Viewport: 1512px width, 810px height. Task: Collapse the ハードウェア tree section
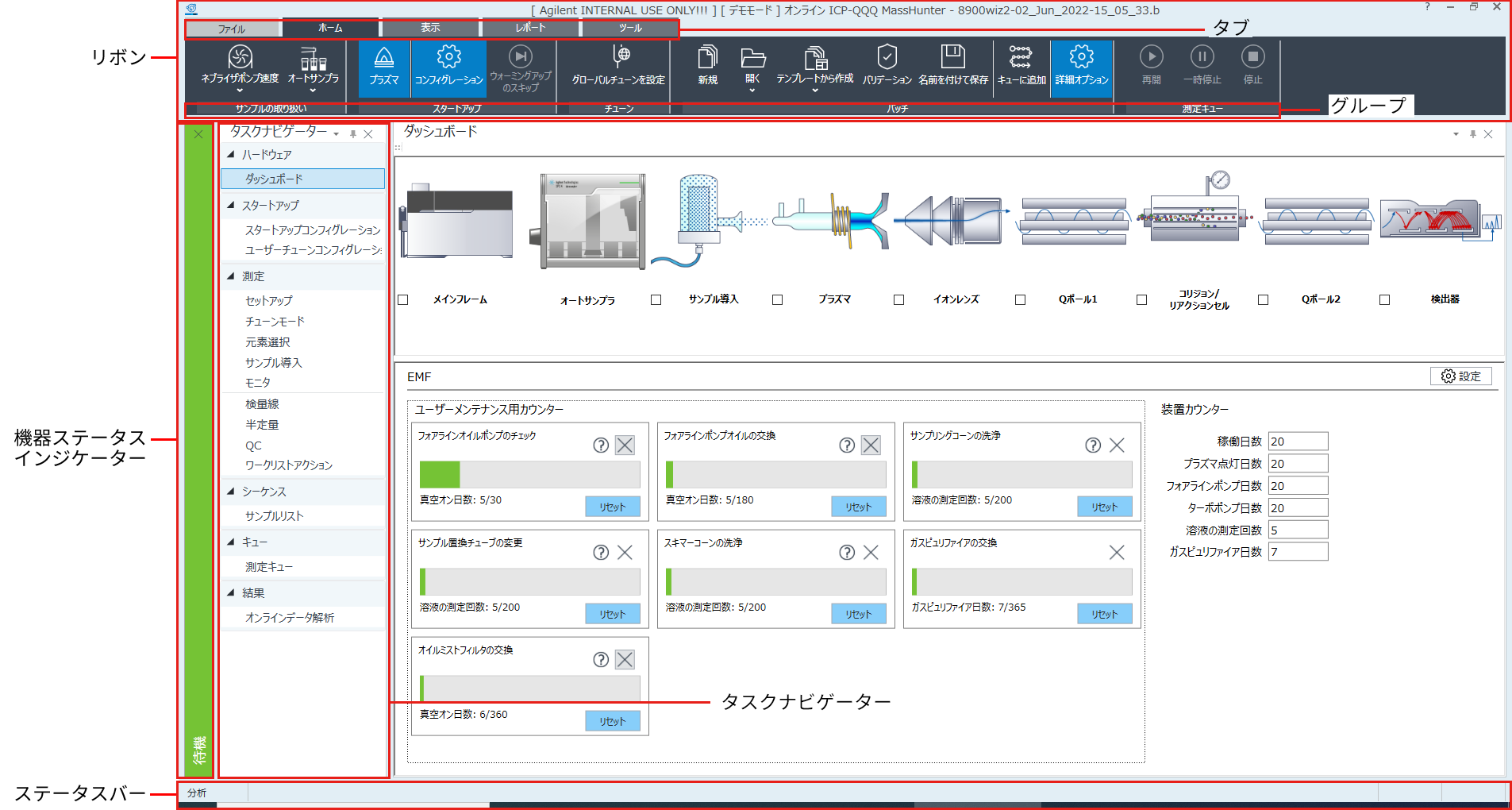coord(231,155)
